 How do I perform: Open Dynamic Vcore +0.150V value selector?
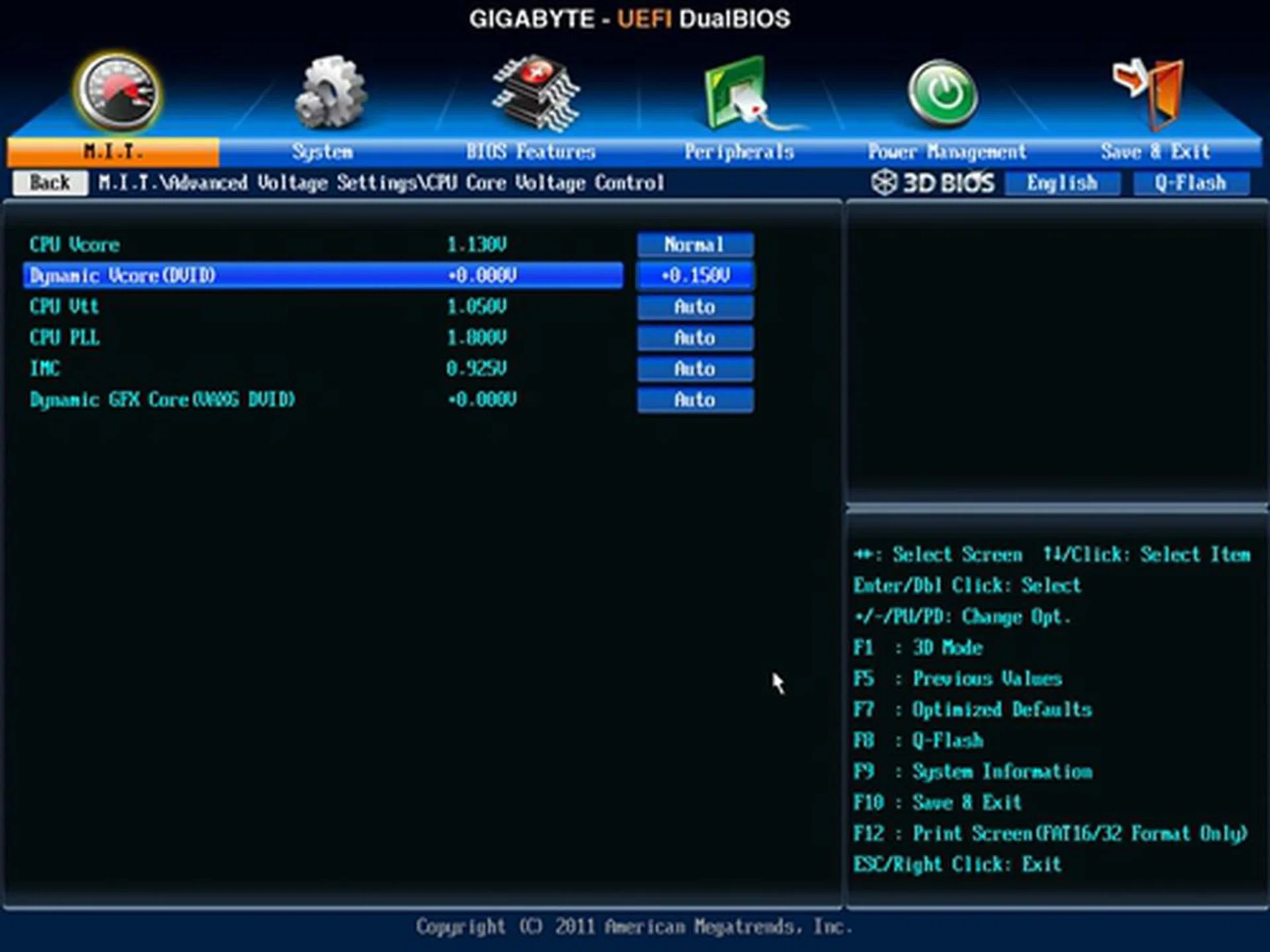coord(695,276)
